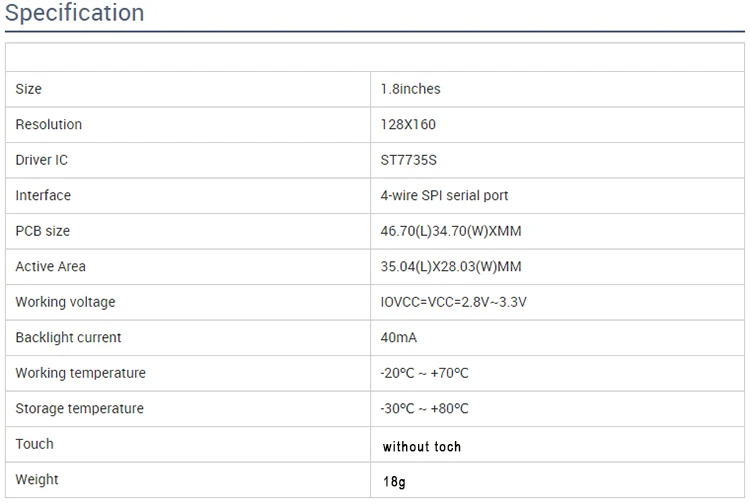Select the Interface row label
Viewport: 750px width, 503px height.
(x=43, y=196)
